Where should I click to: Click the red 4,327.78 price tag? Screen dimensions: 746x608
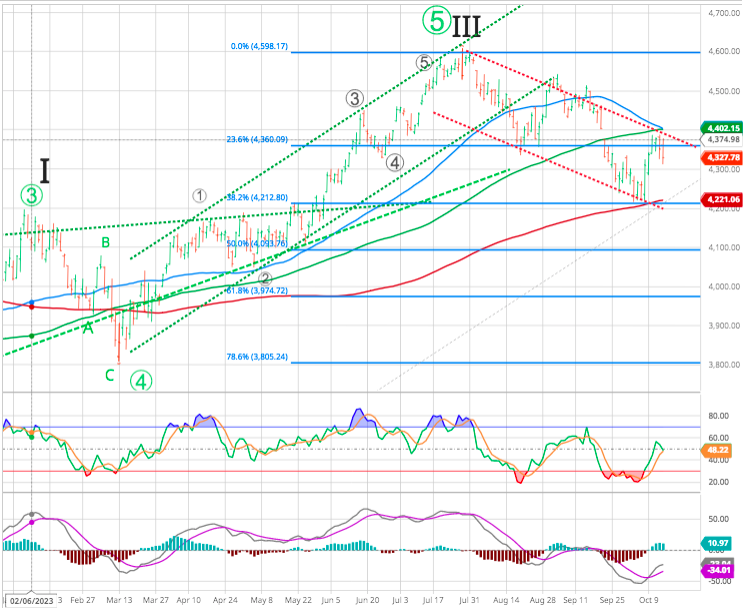point(721,158)
